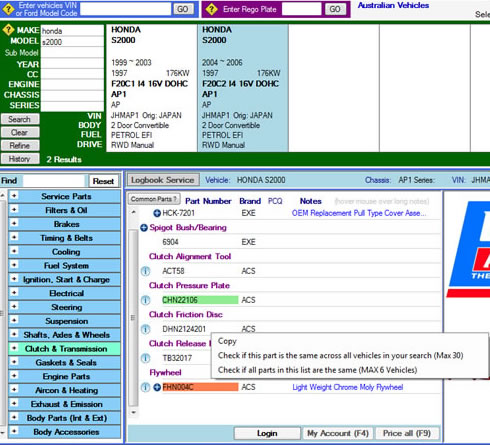Open info icon for TB32017 part

tap(145, 358)
